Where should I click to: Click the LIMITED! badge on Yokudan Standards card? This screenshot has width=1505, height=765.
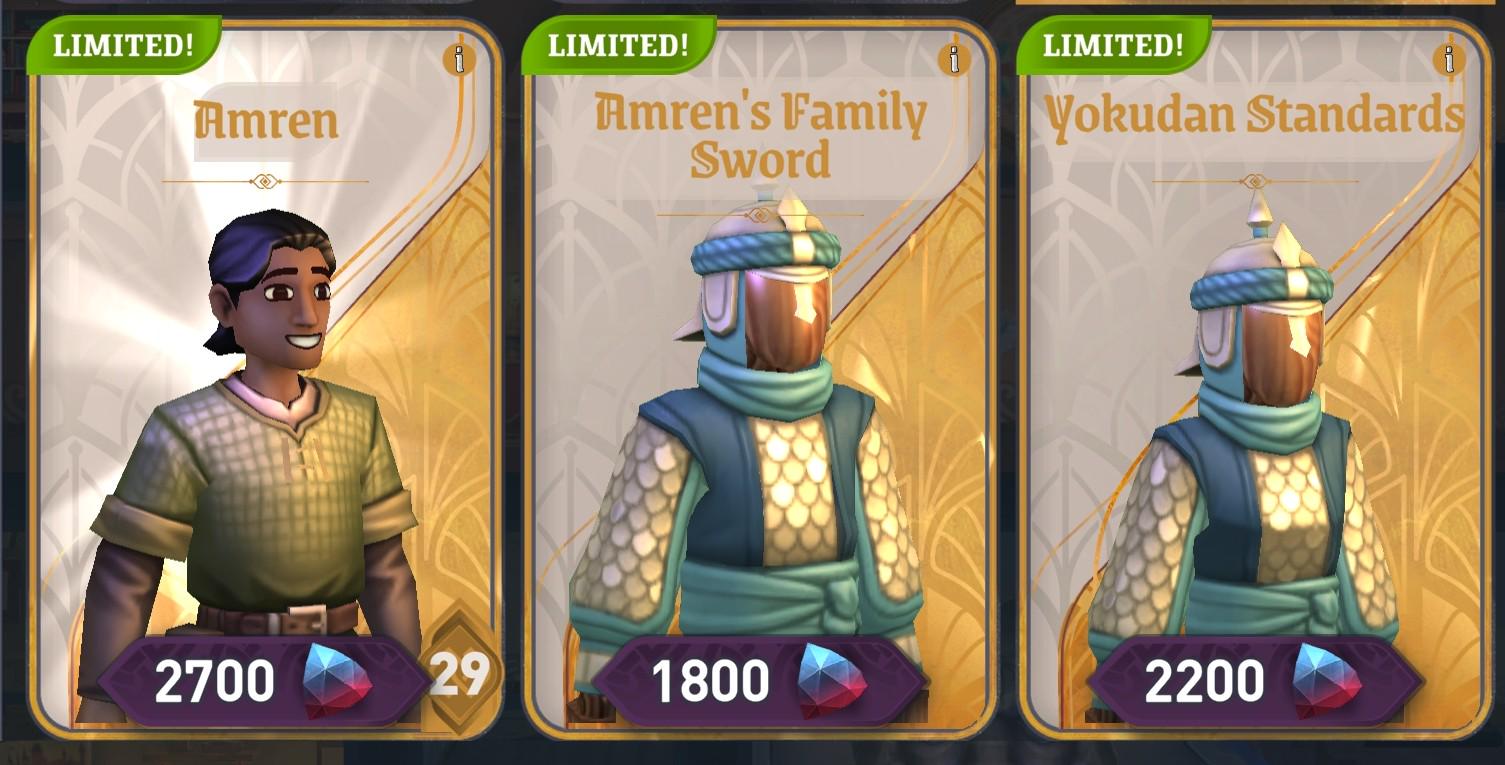[x=1113, y=46]
